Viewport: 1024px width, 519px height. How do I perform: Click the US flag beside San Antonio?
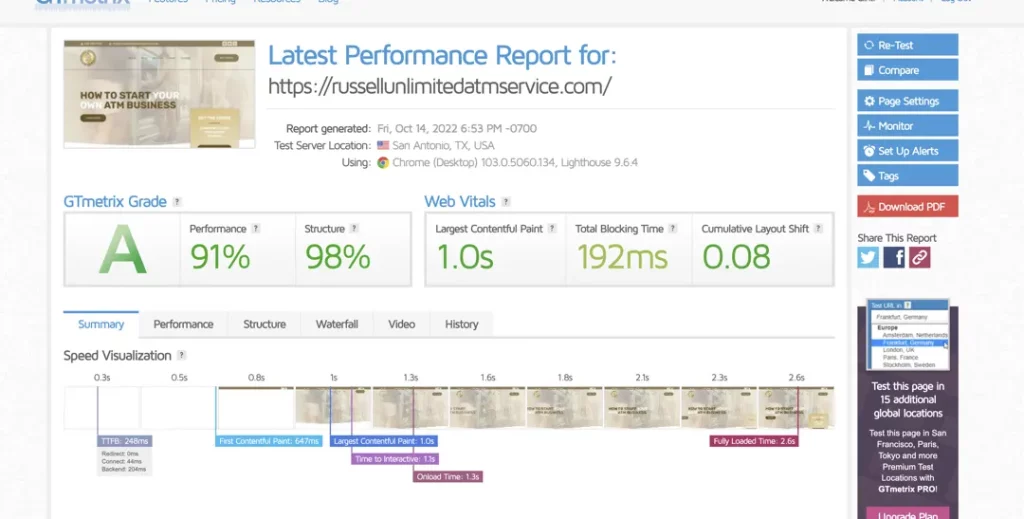click(x=383, y=146)
